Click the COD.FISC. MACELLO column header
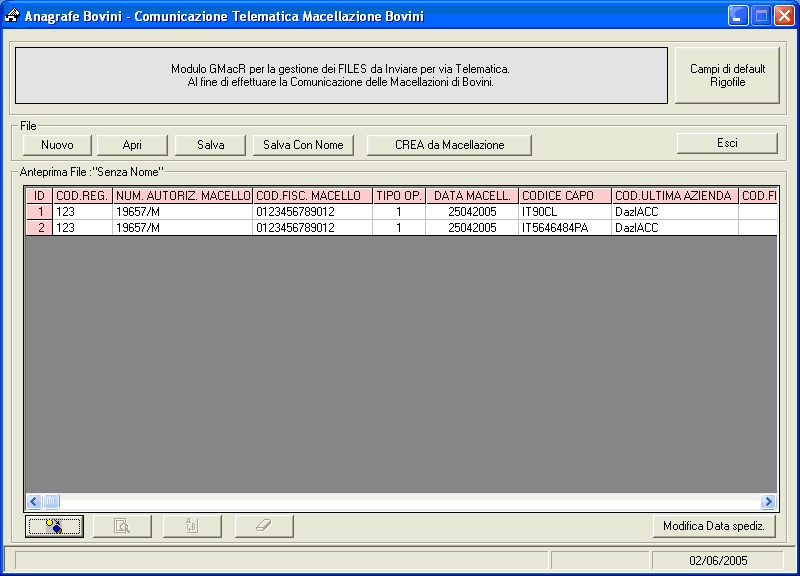Viewport: 800px width, 576px height. point(312,195)
